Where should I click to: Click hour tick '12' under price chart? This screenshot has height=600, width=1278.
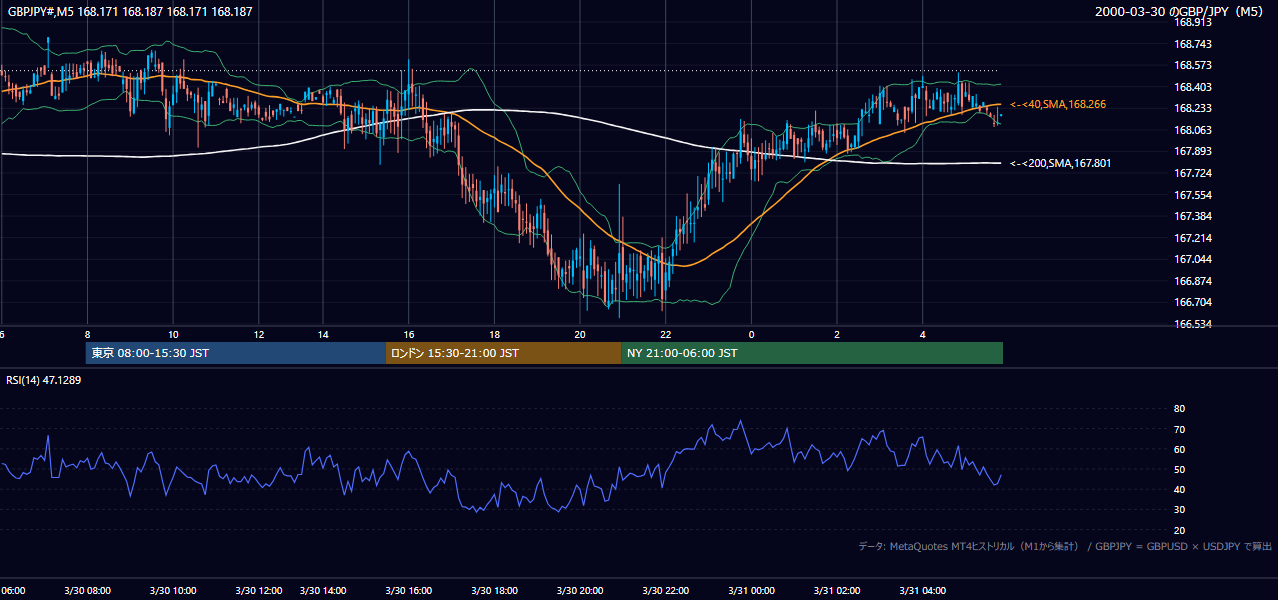pyautogui.click(x=259, y=334)
